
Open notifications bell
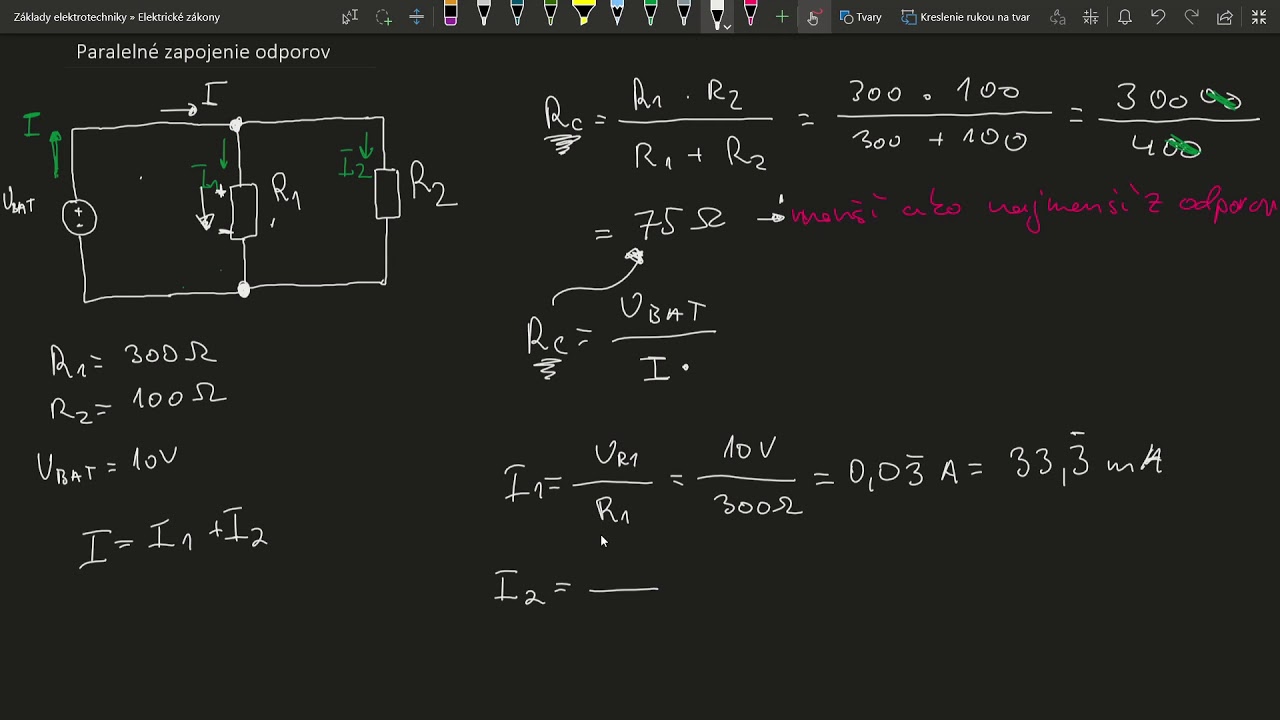1124,17
